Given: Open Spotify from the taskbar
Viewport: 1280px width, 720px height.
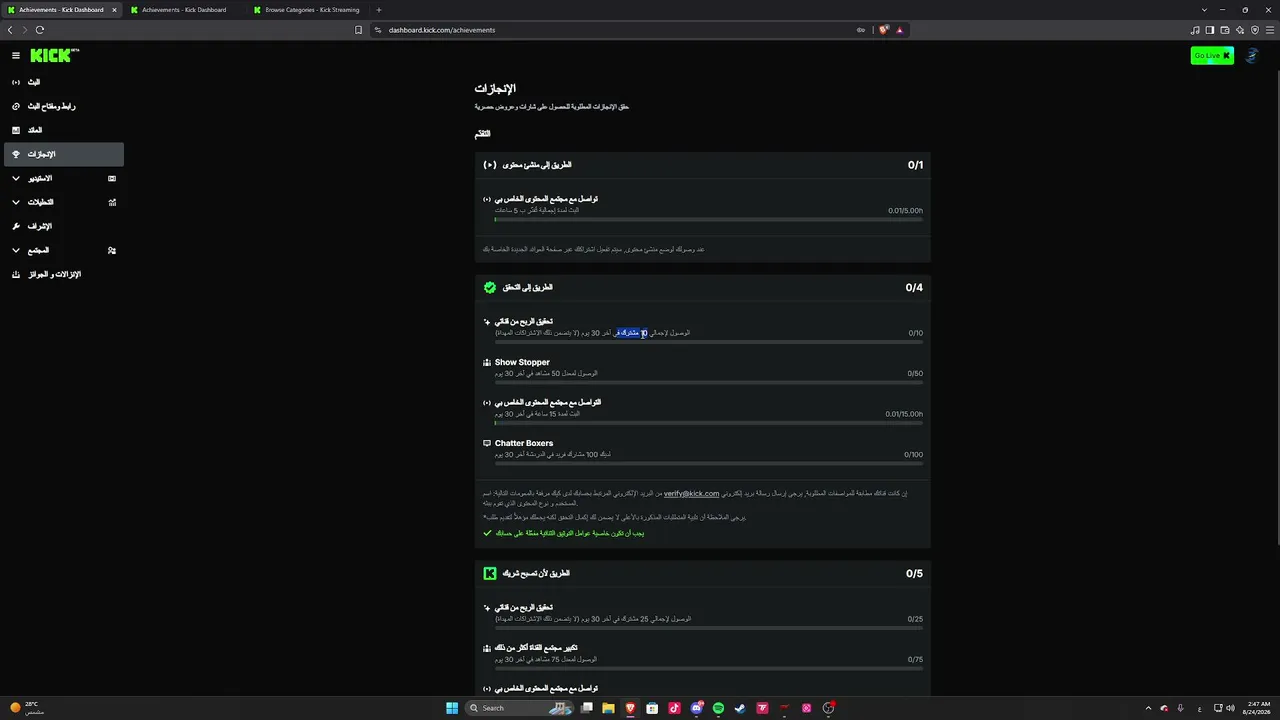Looking at the screenshot, I should click(718, 708).
